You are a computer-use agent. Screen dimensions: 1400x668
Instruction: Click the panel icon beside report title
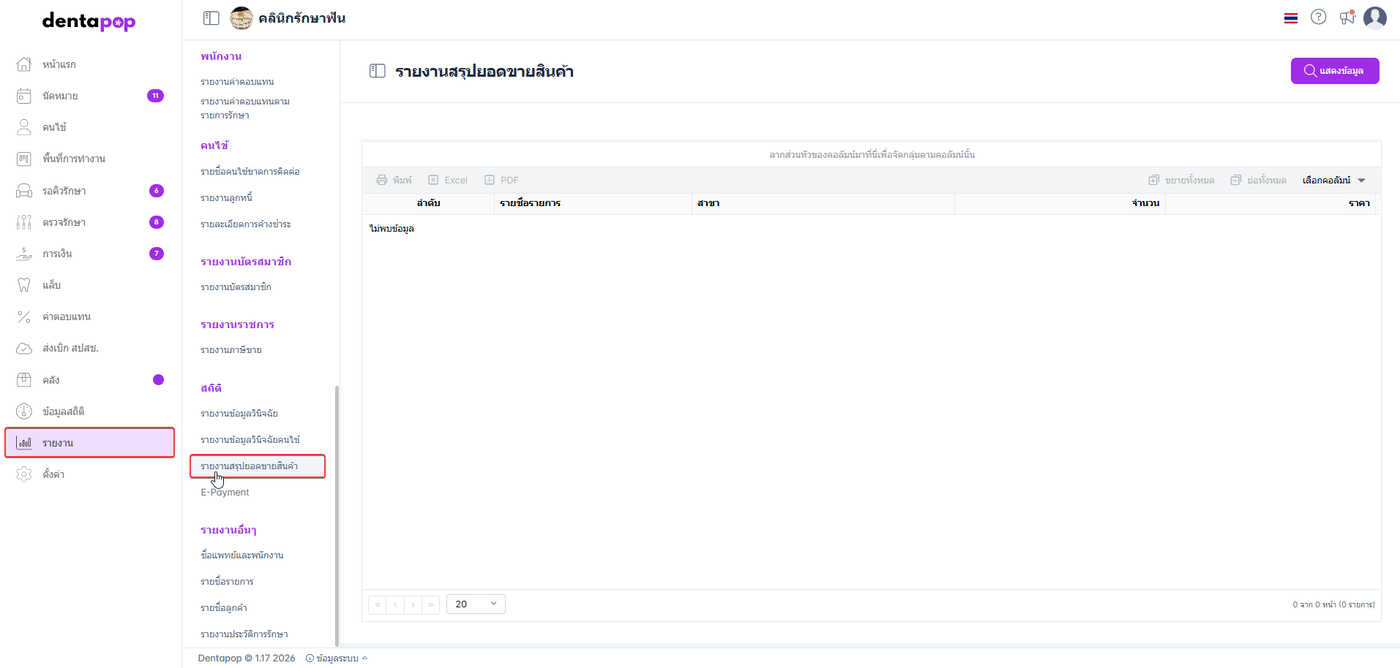(377, 71)
